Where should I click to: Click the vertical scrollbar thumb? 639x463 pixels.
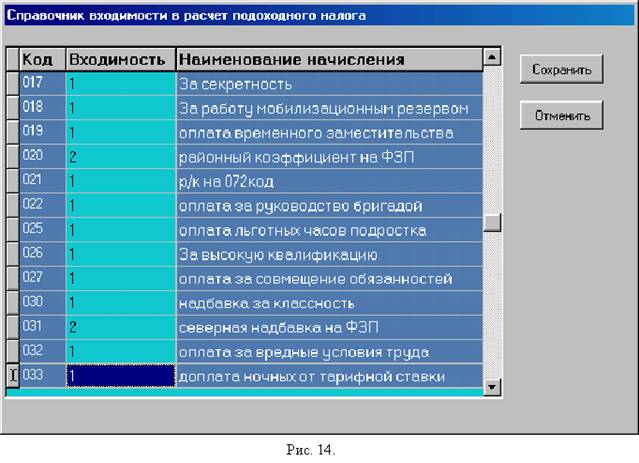492,223
